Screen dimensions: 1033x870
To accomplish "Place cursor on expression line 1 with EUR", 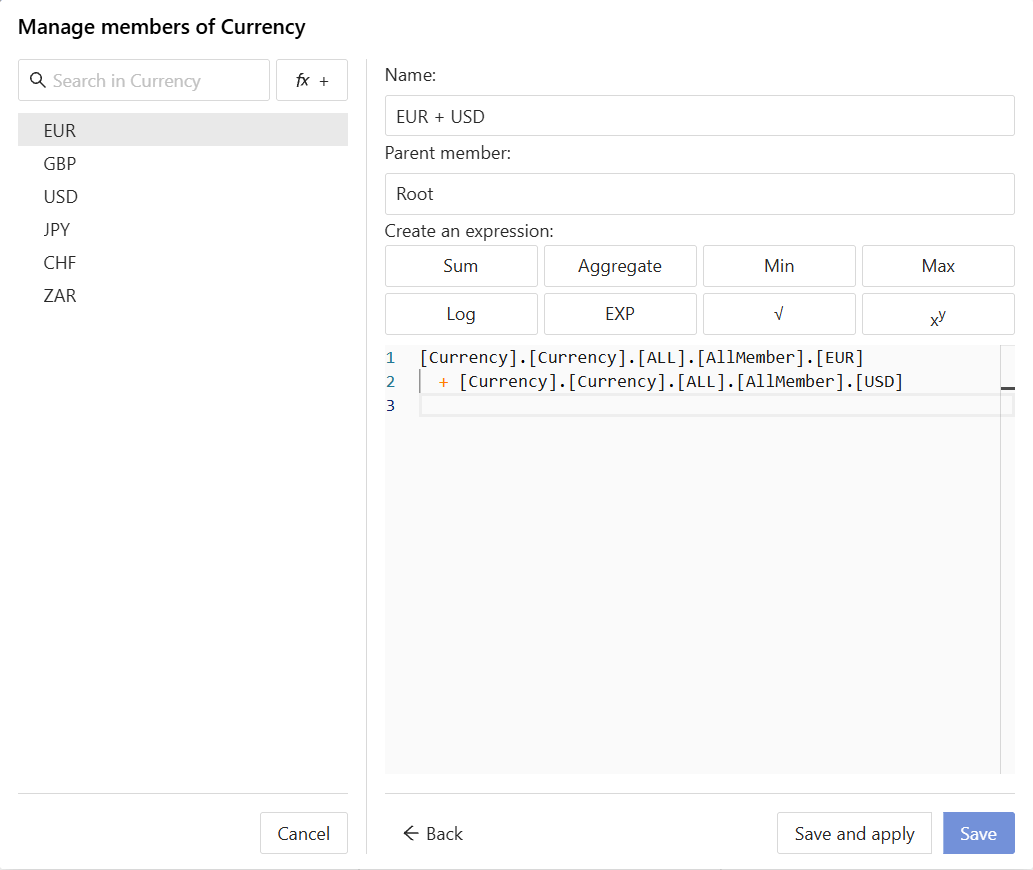I will point(641,358).
